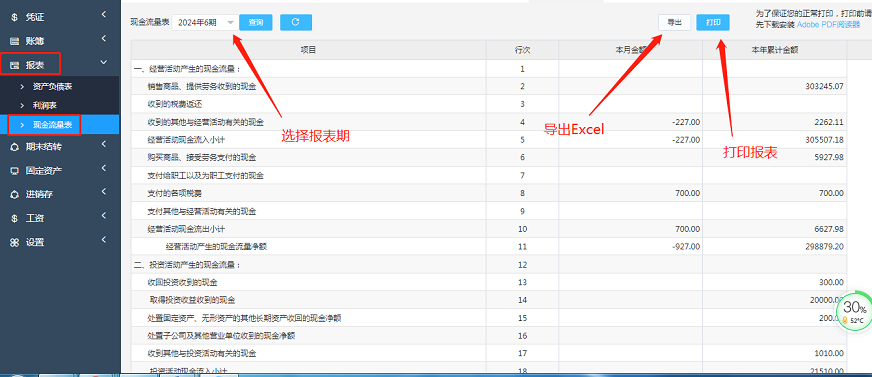Click the blue refresh icon button
The height and width of the screenshot is (377, 872).
click(296, 22)
